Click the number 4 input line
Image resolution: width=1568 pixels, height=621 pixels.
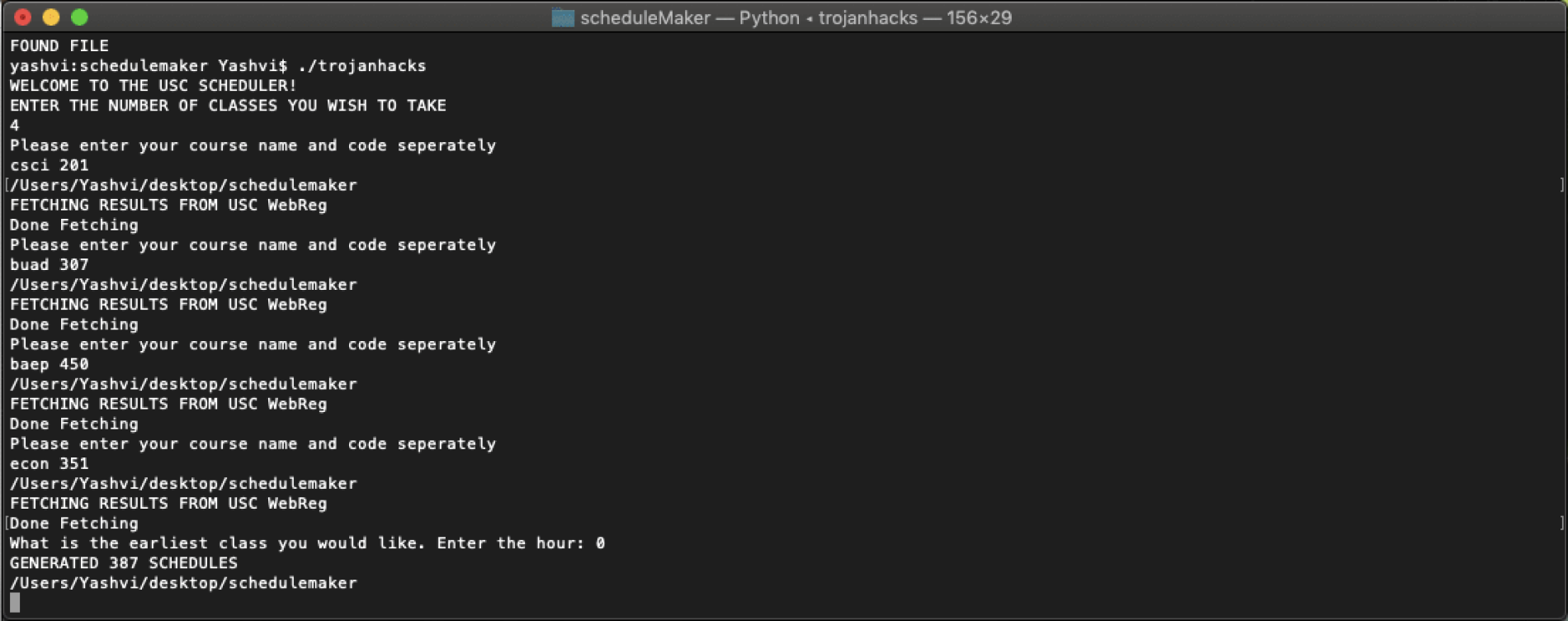click(x=15, y=126)
